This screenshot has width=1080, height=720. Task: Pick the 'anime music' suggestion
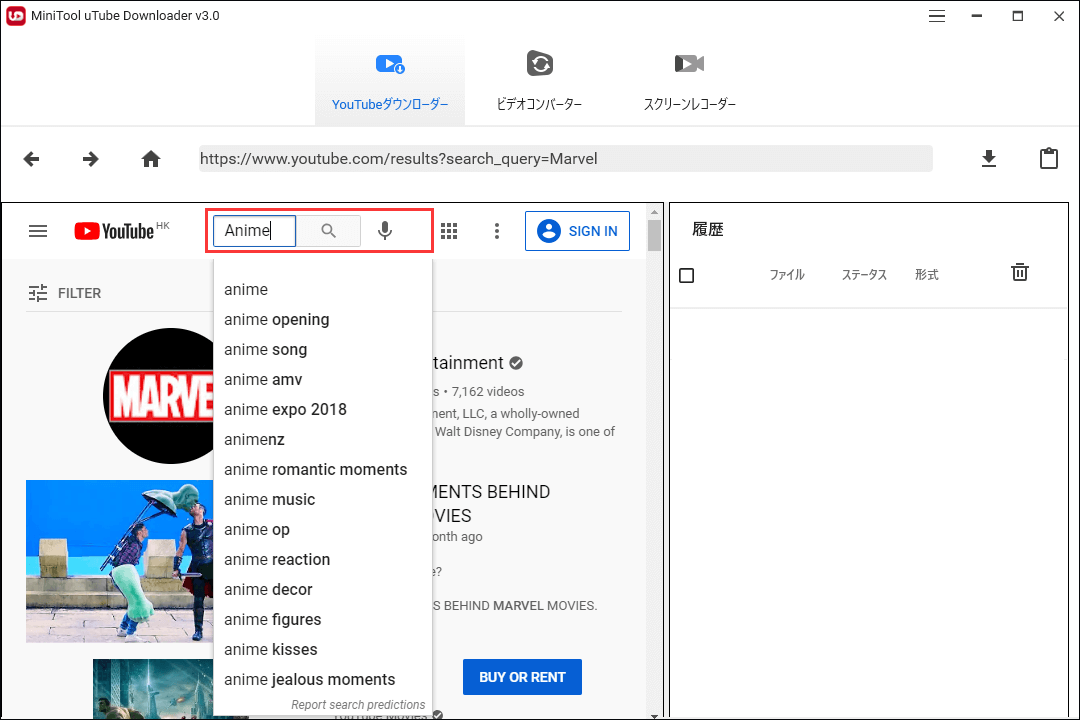(x=322, y=500)
